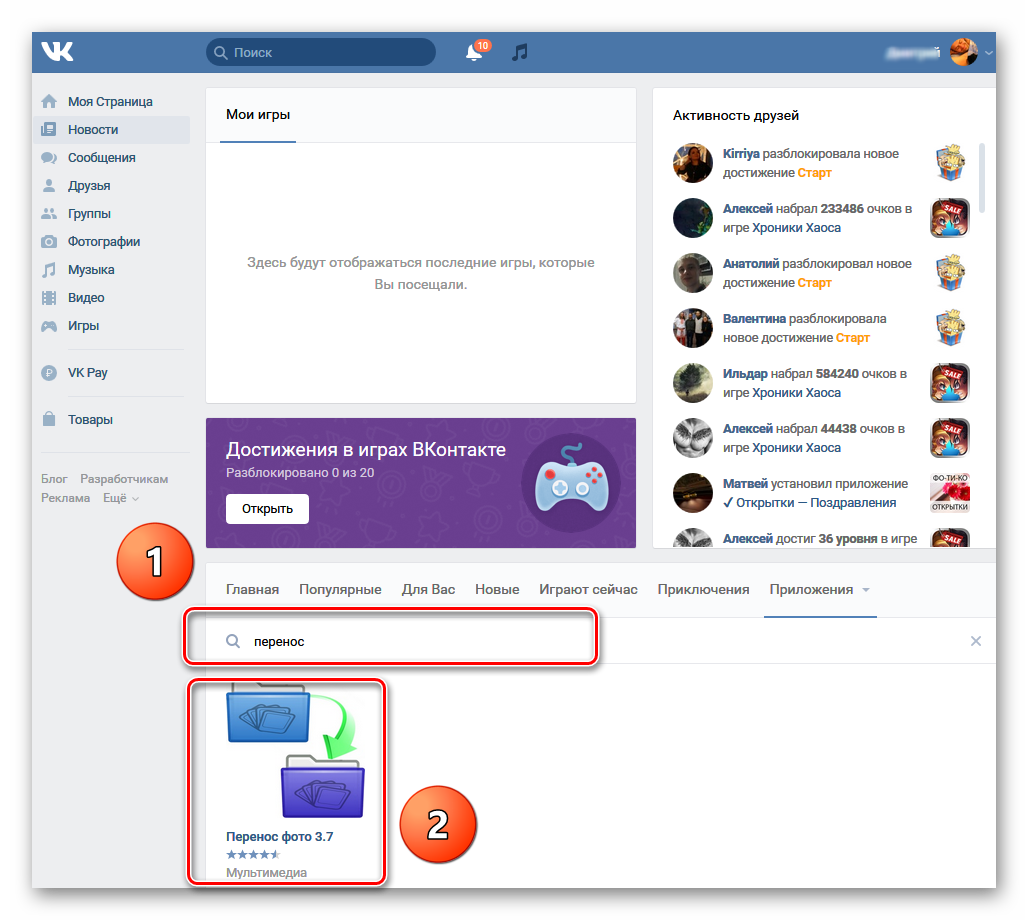Switch to Приключения tab
Image resolution: width=1028 pixels, height=920 pixels.
(703, 590)
